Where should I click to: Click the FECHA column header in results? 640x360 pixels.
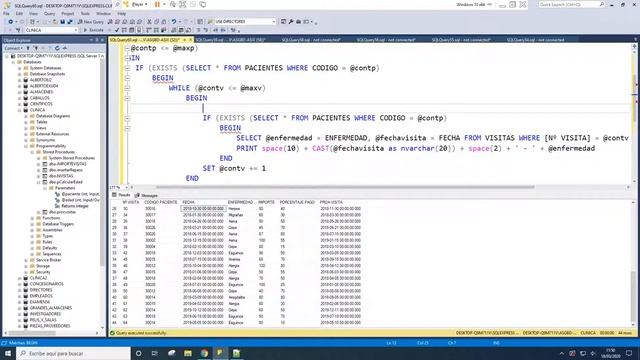188,202
